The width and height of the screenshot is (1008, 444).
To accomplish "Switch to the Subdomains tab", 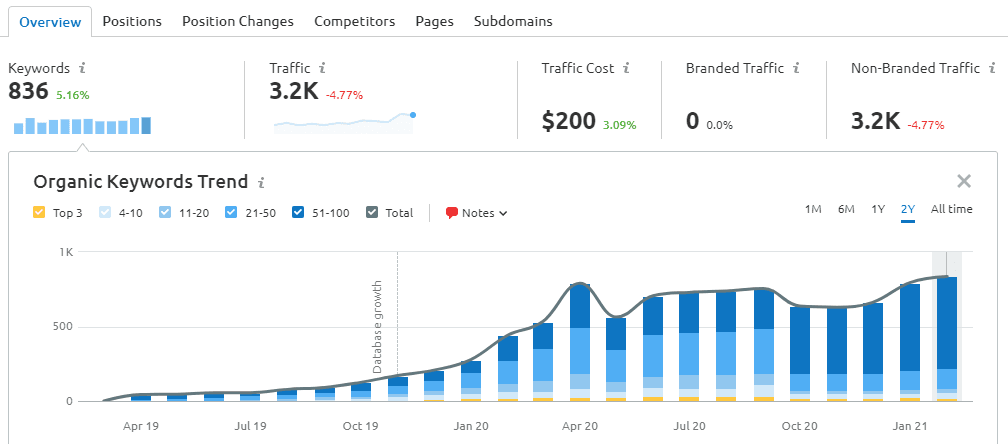I will pyautogui.click(x=513, y=21).
